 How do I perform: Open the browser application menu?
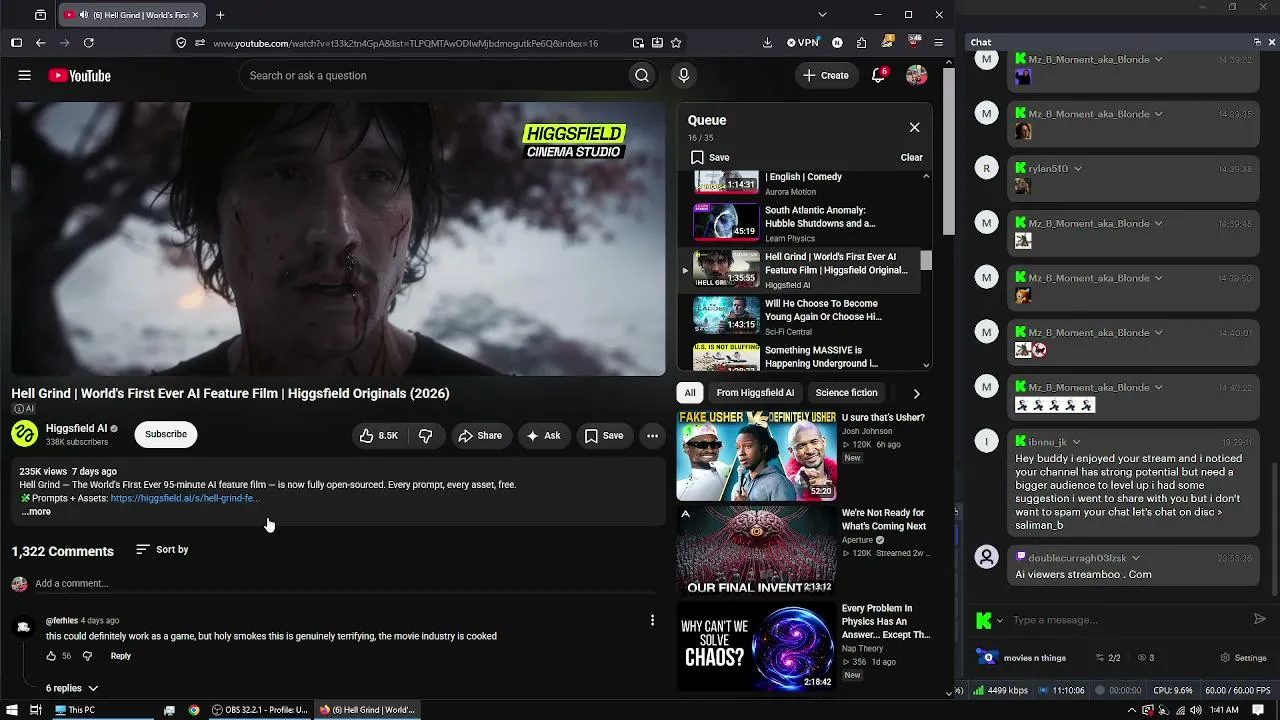(938, 43)
